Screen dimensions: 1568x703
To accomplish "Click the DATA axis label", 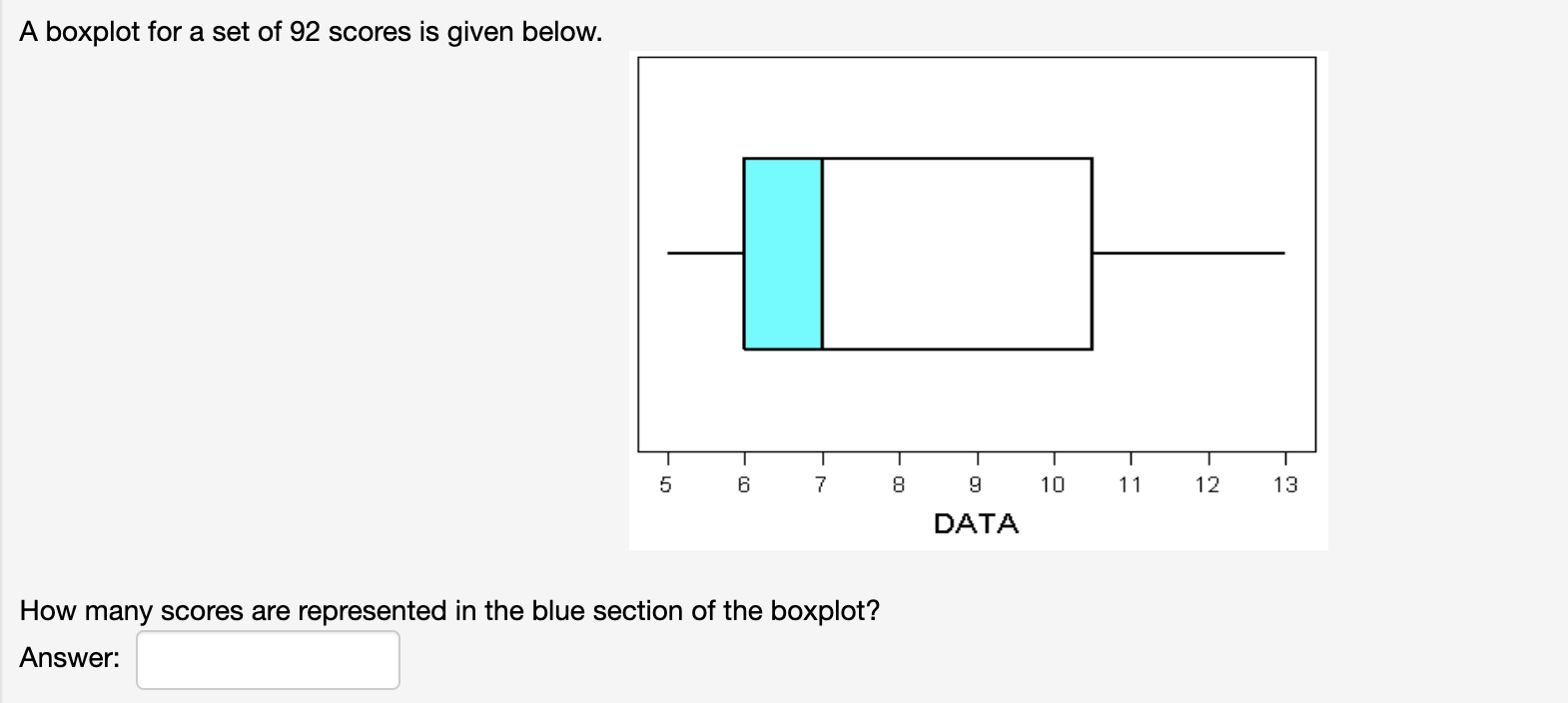I will click(975, 523).
